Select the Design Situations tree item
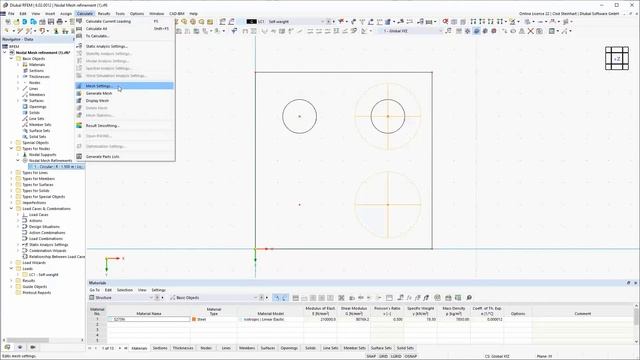Viewport: 640px width, 360px height. [44, 227]
